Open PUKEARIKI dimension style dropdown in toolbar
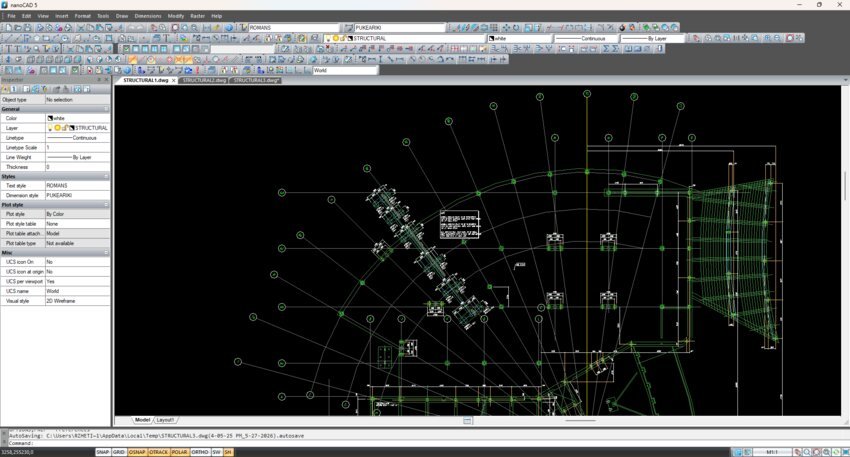 (x=400, y=28)
